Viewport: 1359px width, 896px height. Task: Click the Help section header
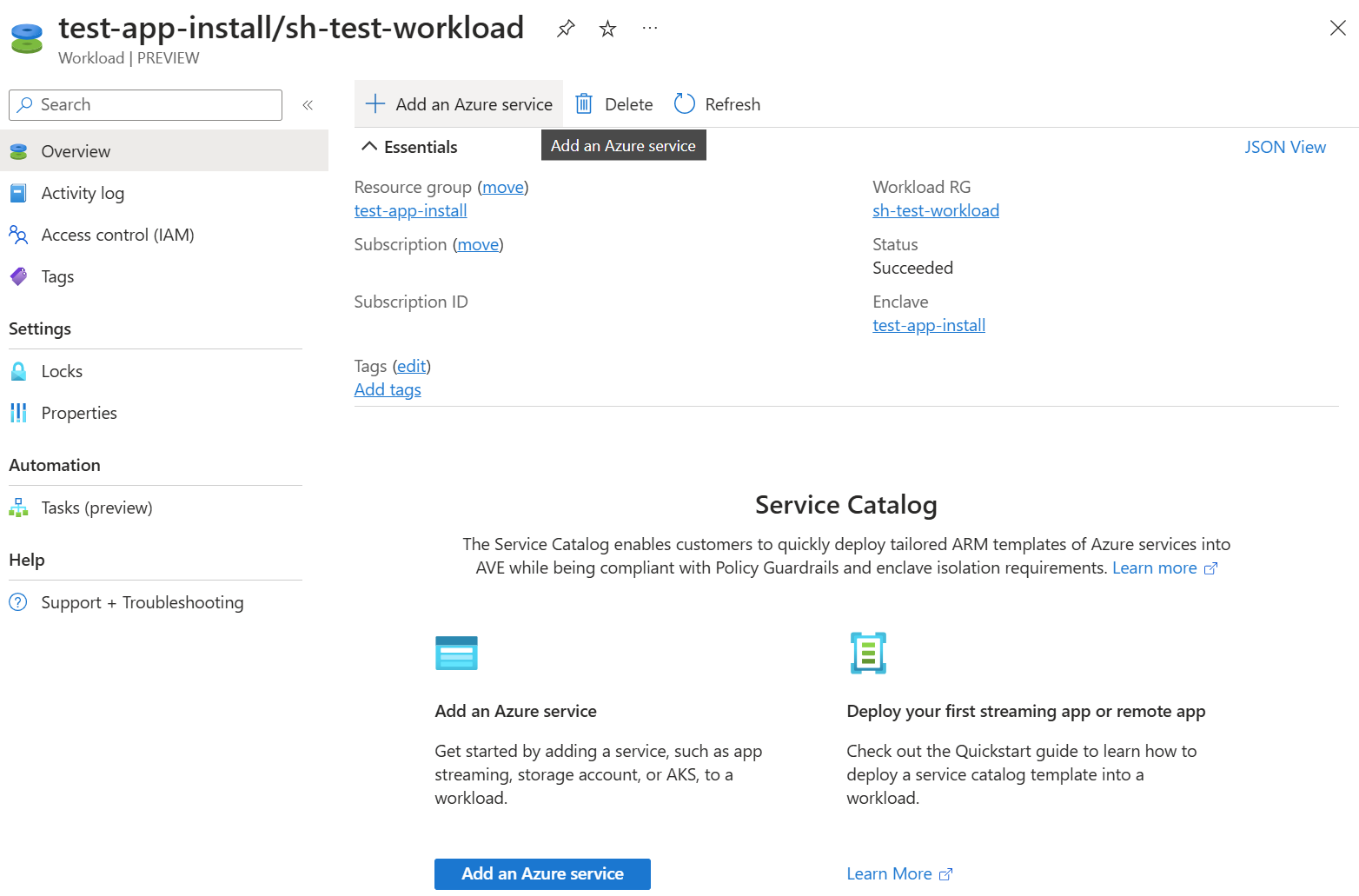coord(27,560)
